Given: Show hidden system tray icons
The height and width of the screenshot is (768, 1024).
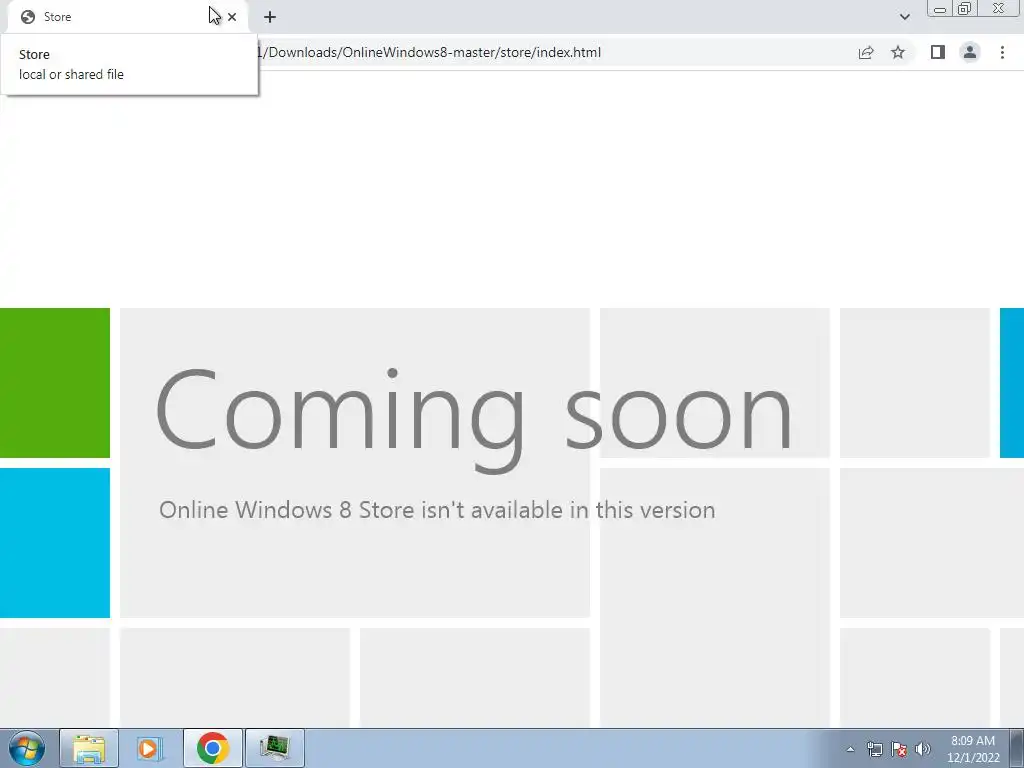Looking at the screenshot, I should click(850, 749).
